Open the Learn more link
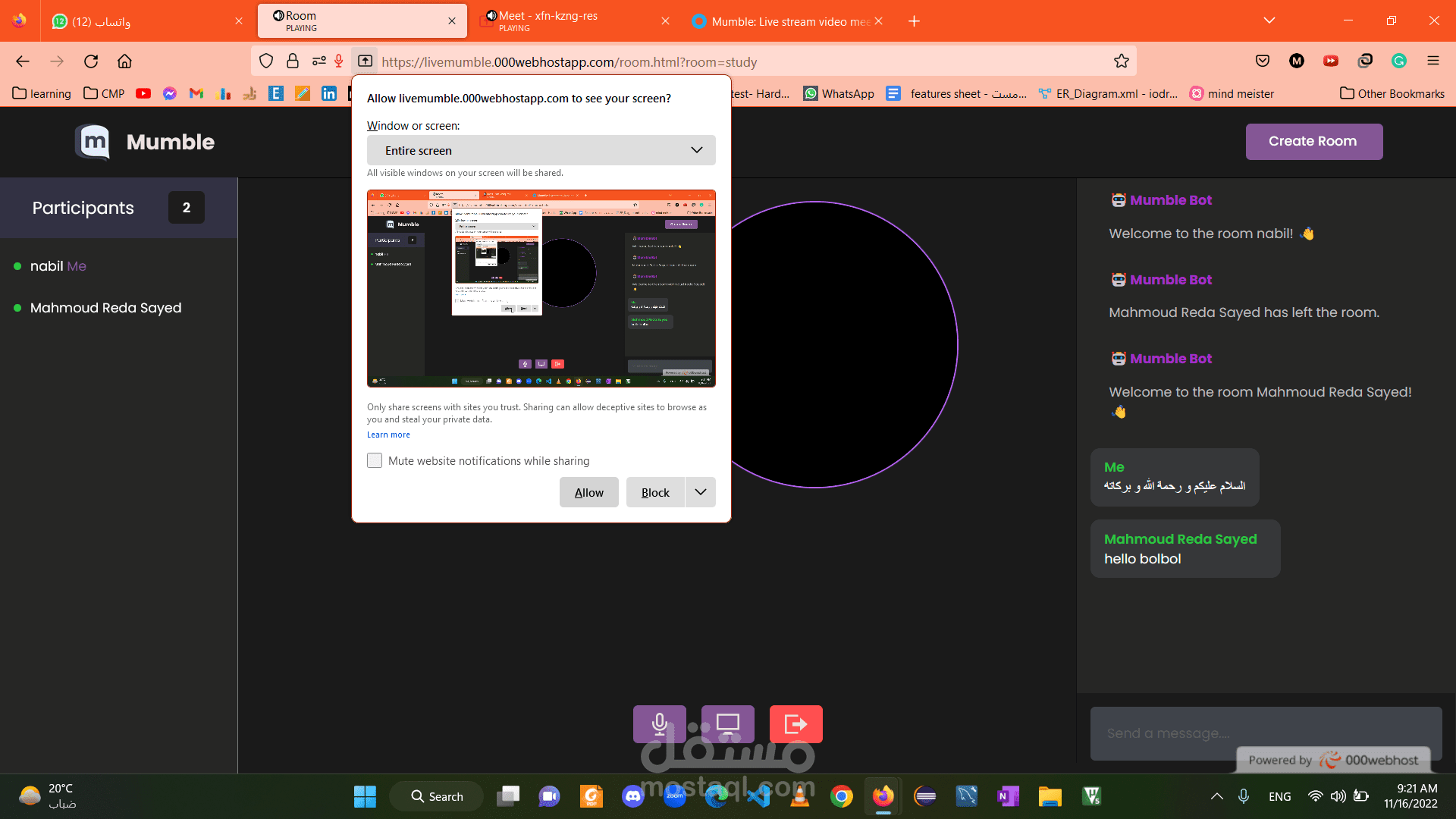Viewport: 1456px width, 819px height. 388,435
